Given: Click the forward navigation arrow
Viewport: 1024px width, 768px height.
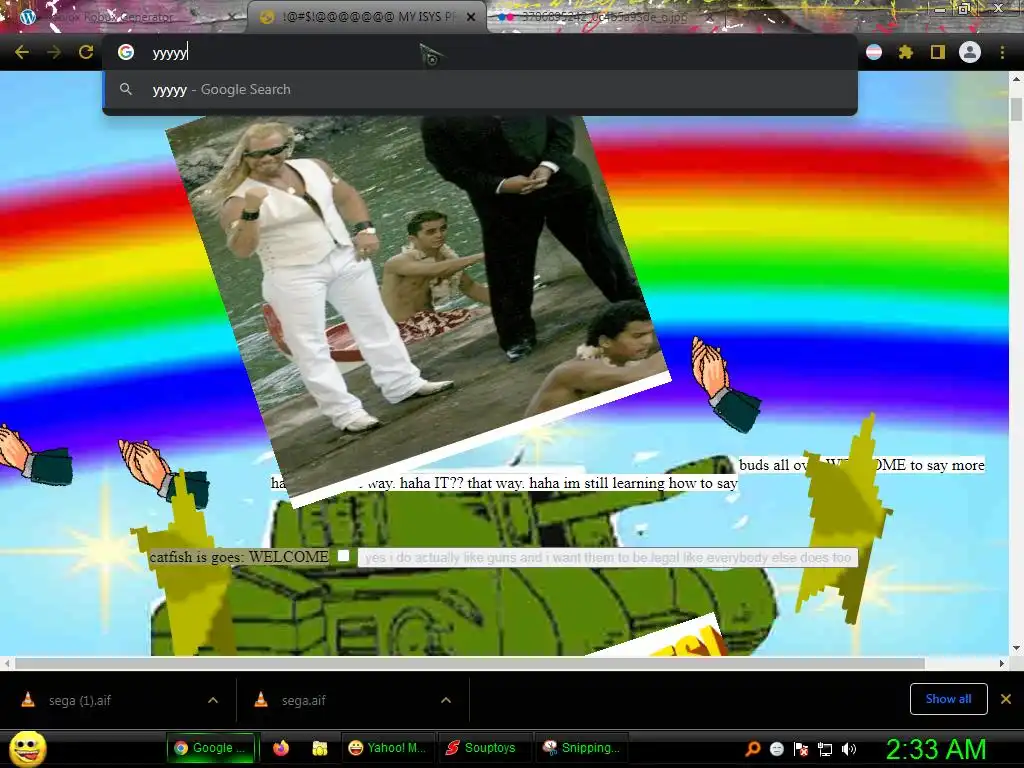Looking at the screenshot, I should click(x=54, y=52).
